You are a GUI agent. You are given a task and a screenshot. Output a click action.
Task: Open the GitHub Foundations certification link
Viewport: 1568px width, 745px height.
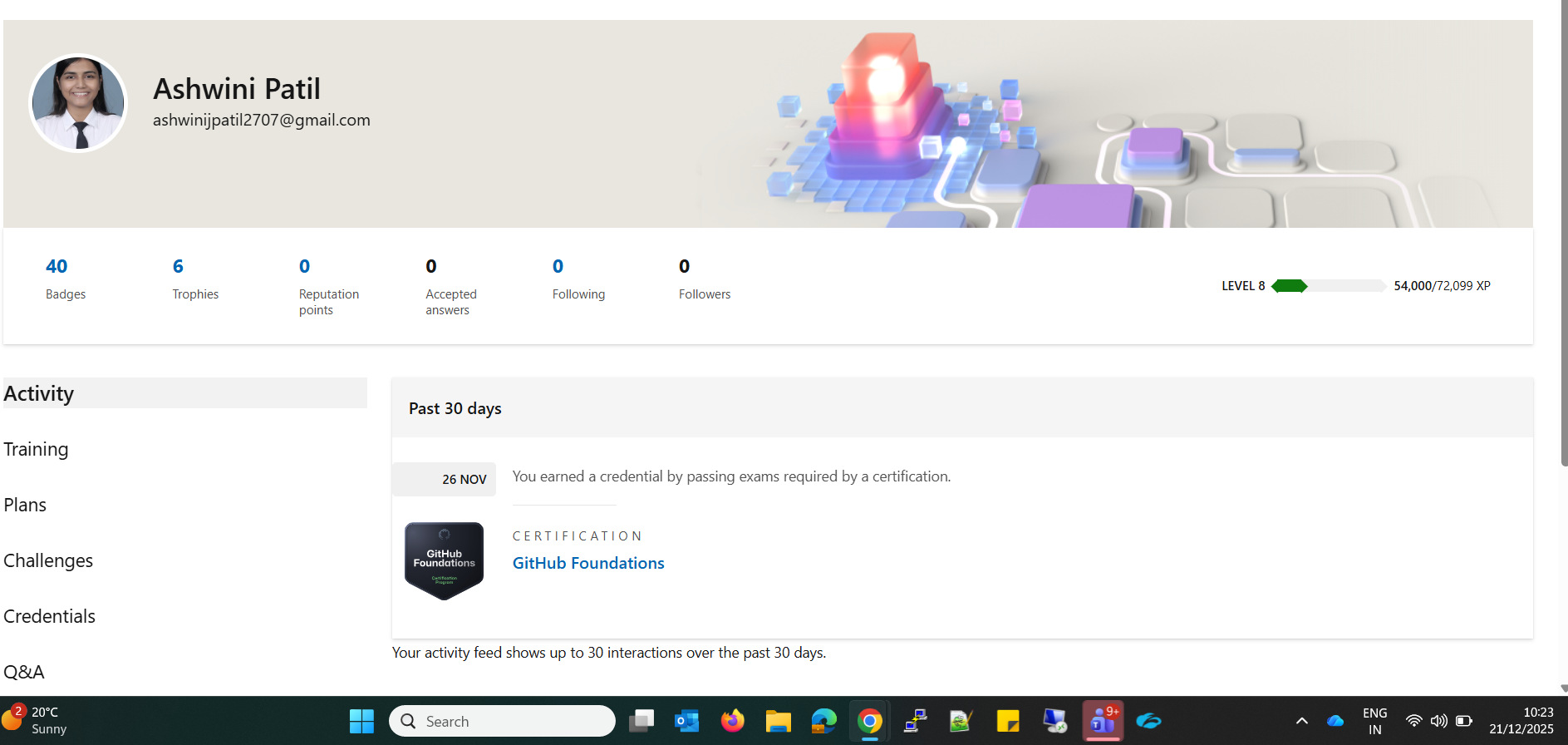[588, 563]
